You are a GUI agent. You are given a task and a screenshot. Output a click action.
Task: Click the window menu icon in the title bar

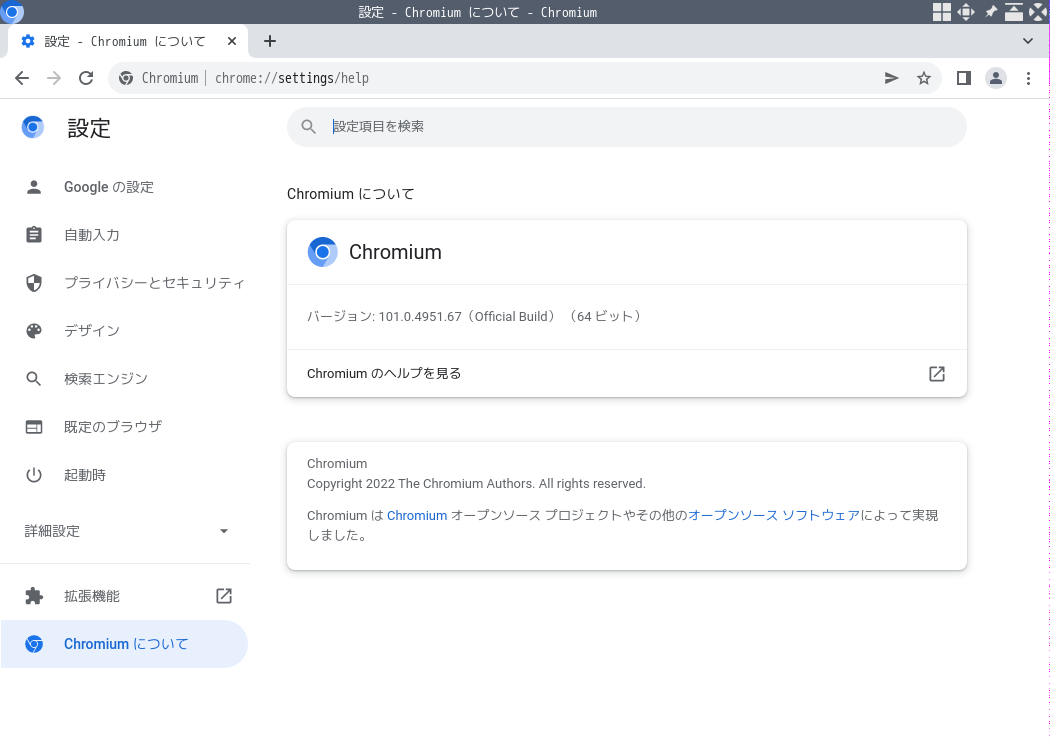click(11, 12)
